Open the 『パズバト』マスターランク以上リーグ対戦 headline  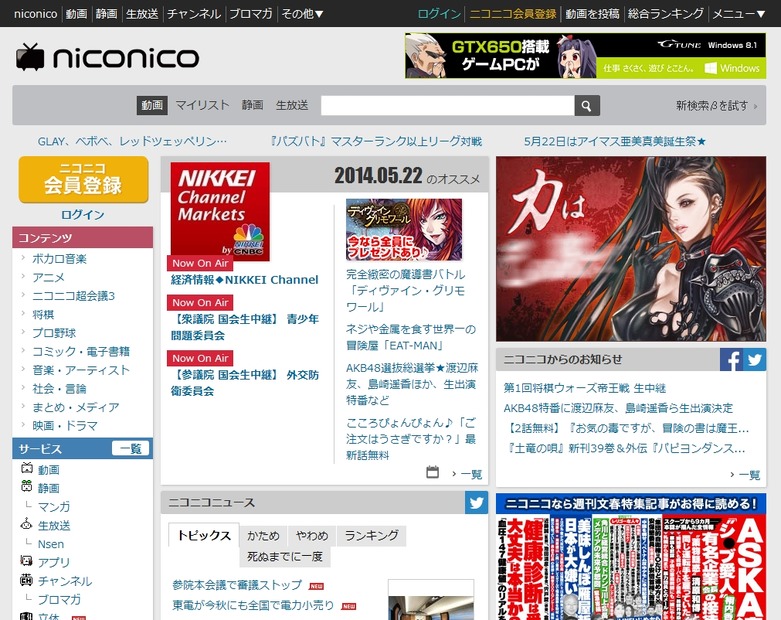[x=376, y=141]
